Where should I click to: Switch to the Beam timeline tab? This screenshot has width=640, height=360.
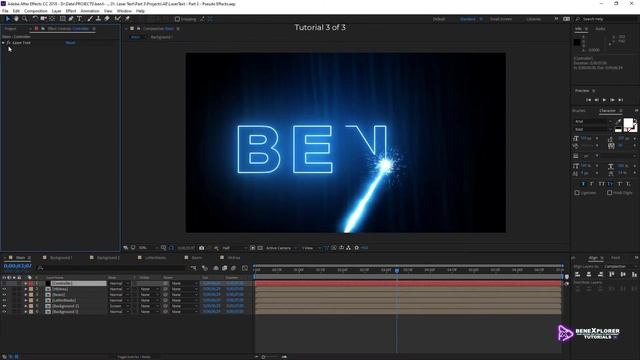(197, 258)
